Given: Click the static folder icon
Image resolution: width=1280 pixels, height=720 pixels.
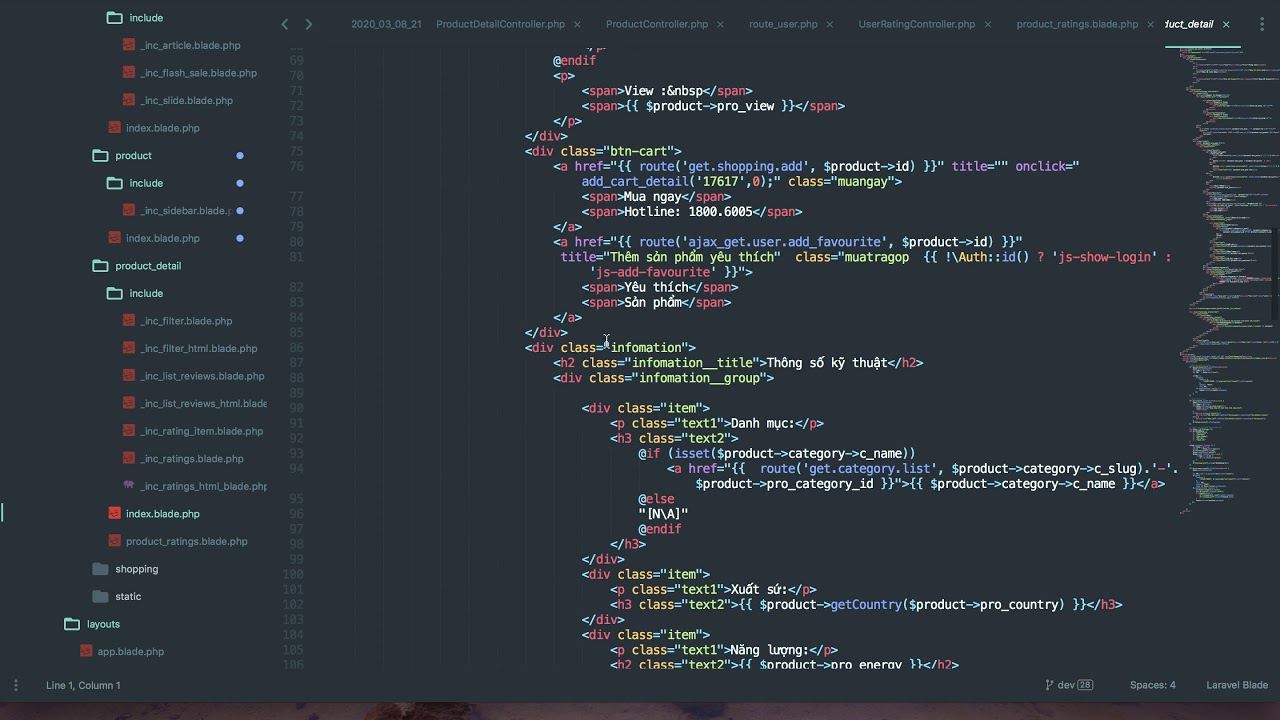Looking at the screenshot, I should (x=100, y=596).
